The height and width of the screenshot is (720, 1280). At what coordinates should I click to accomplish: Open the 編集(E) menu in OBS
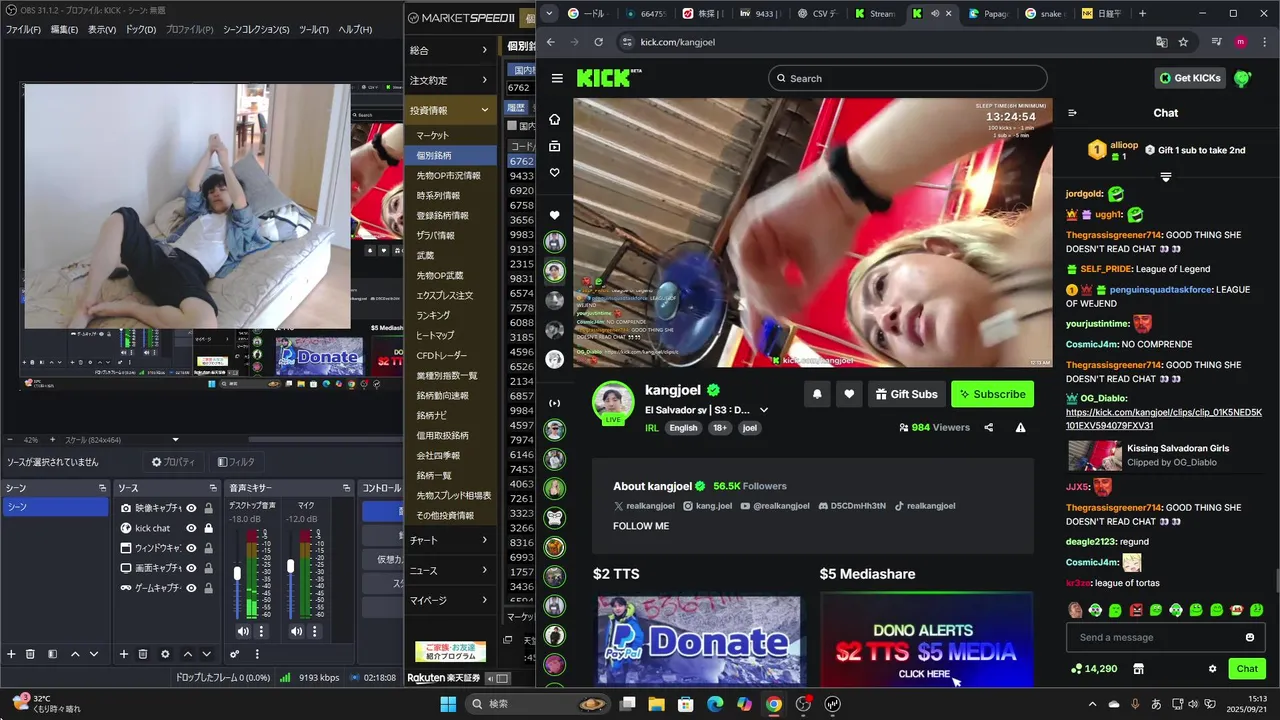pyautogui.click(x=64, y=29)
